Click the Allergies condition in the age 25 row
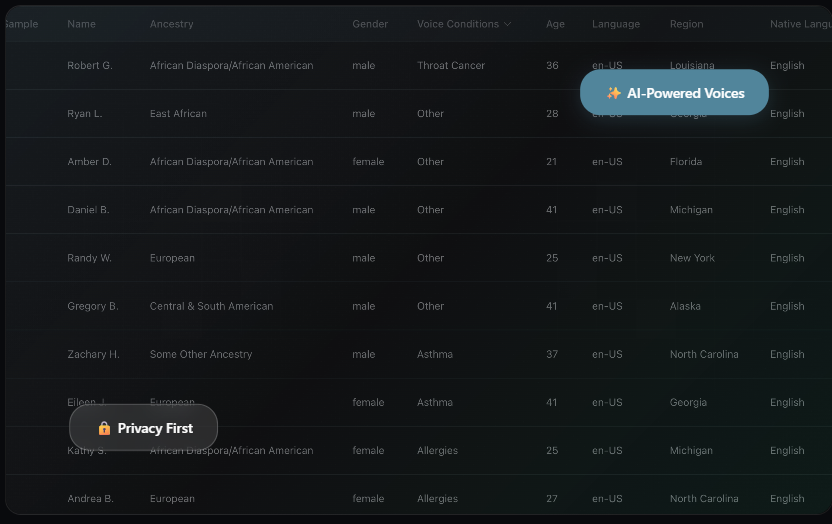Viewport: 832px width, 524px height. click(437, 450)
